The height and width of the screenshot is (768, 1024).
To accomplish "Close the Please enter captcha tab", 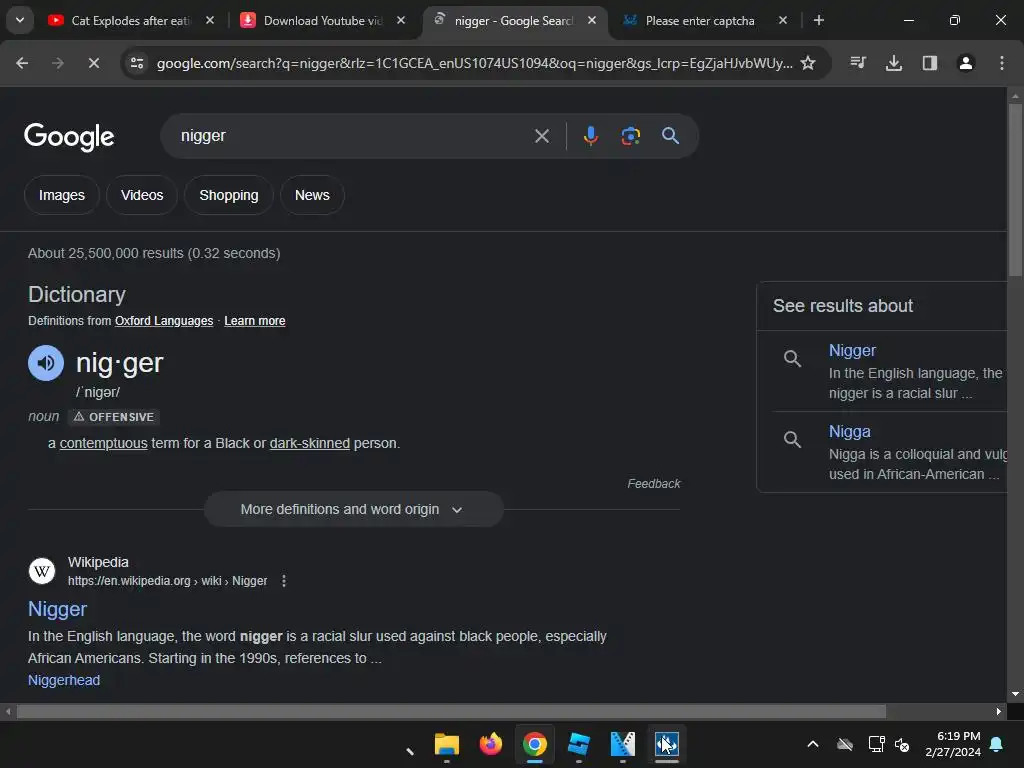I will [x=782, y=20].
